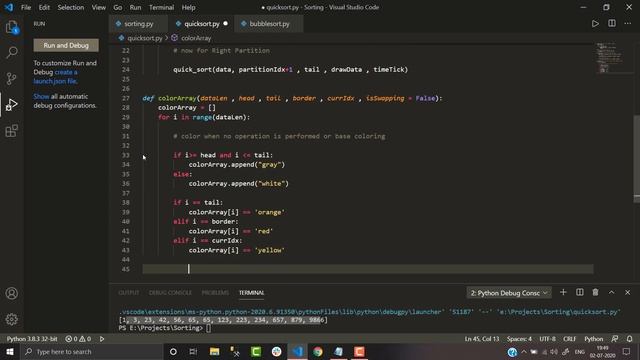Open the volume control in system tray

554,351
